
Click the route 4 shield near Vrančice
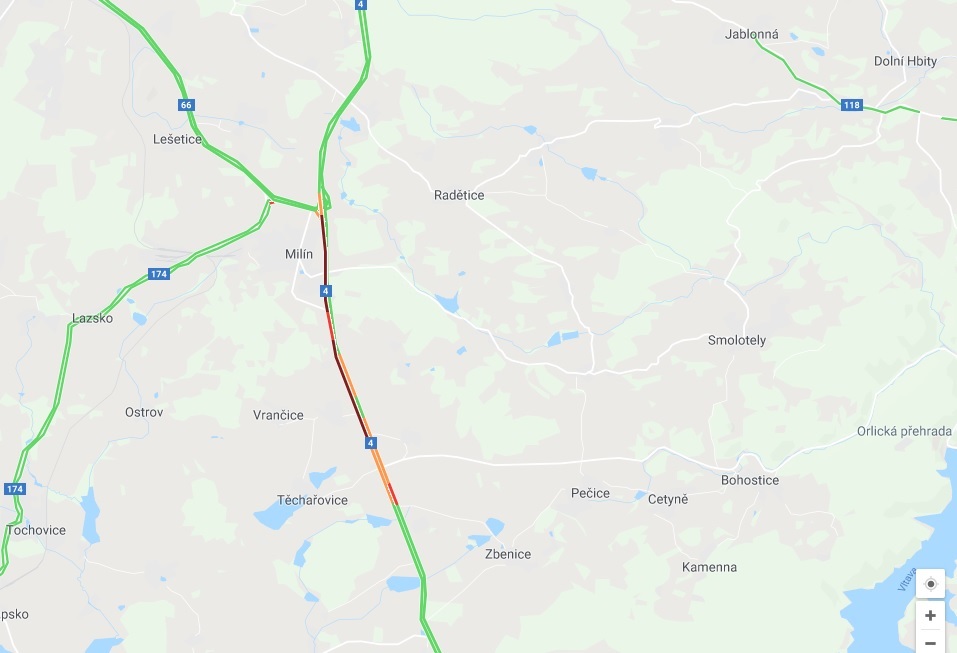pyautogui.click(x=370, y=442)
